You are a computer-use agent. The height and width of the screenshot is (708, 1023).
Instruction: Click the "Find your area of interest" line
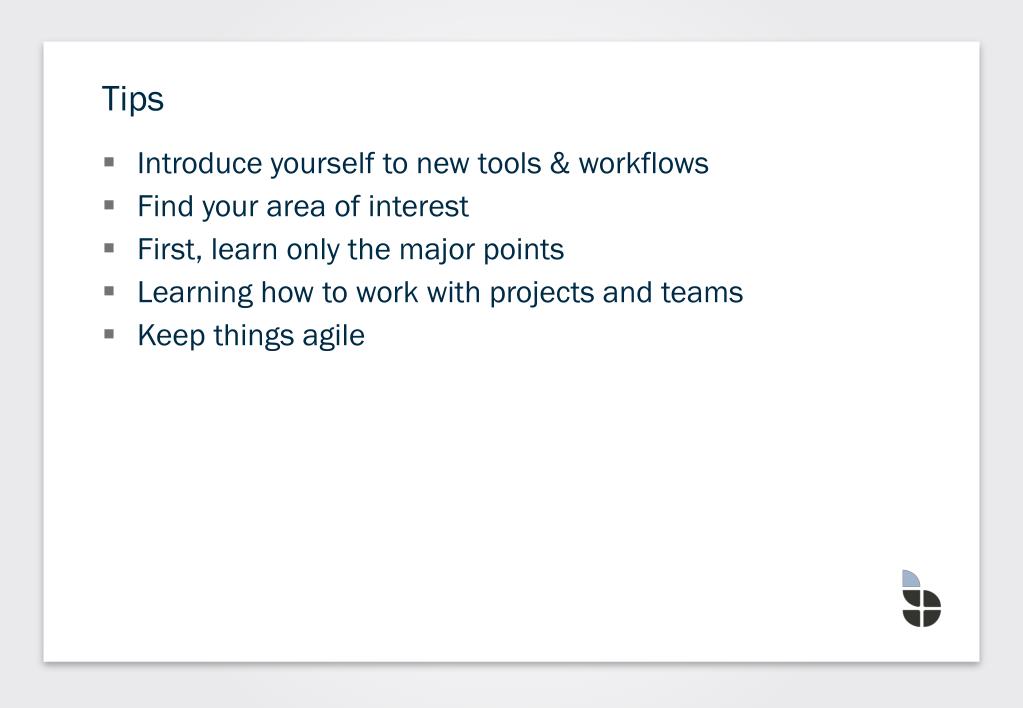[x=303, y=207]
